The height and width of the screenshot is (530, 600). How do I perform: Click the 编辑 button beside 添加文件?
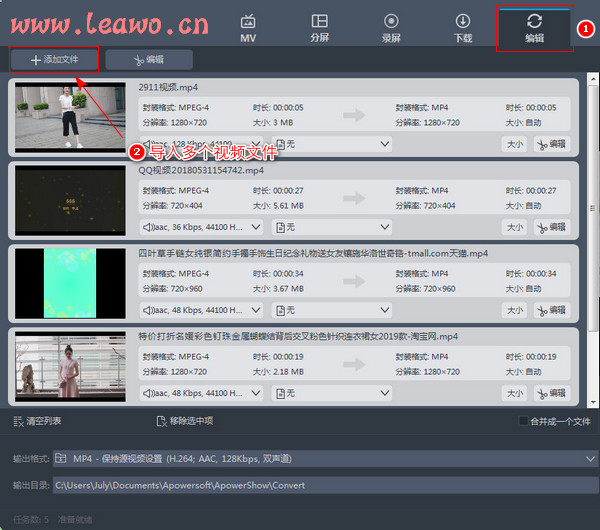[x=149, y=59]
